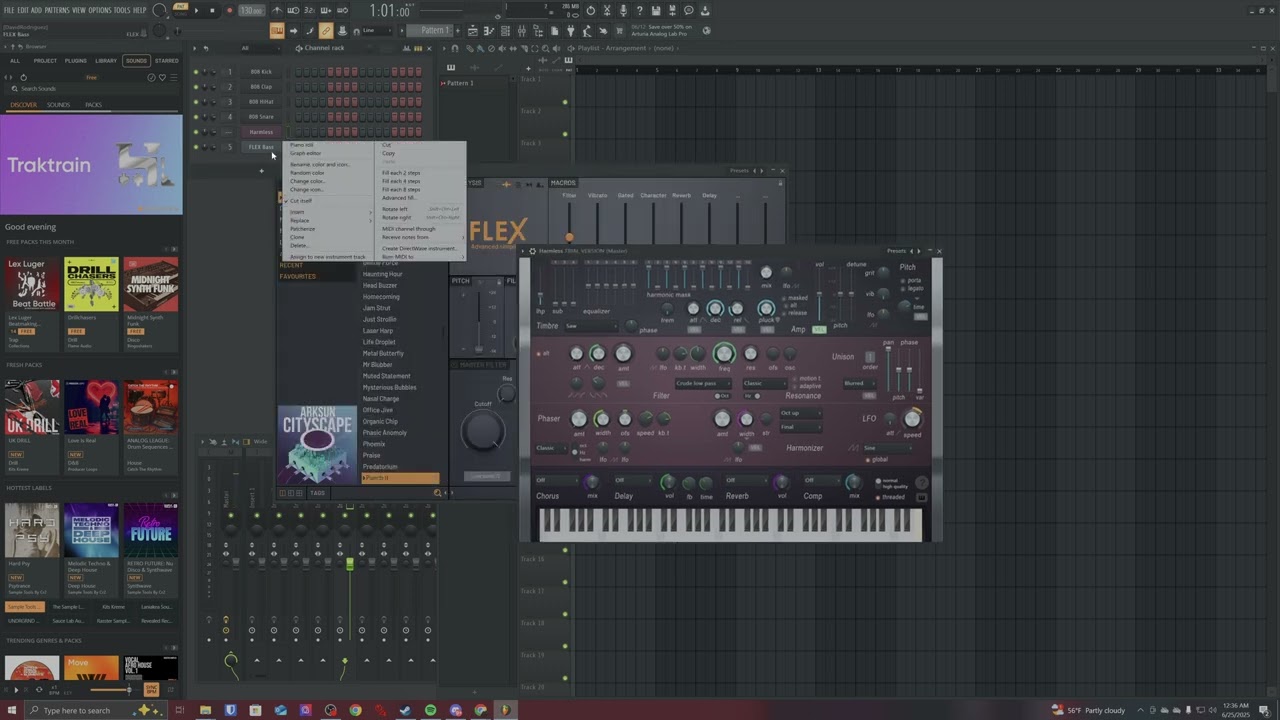1280x720 pixels.
Task: Select Graph editor in the context menu
Action: click(x=305, y=153)
